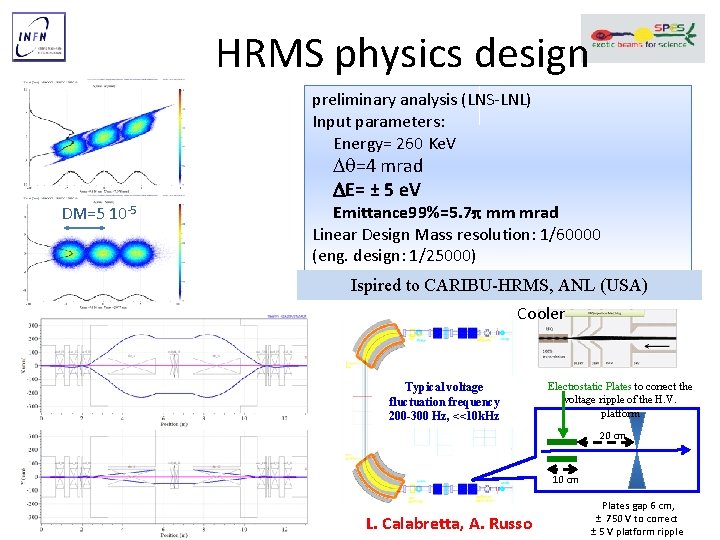This screenshot has width=720, height=540.
Task: Click the lower dipole magnet drawing
Action: tap(379, 478)
